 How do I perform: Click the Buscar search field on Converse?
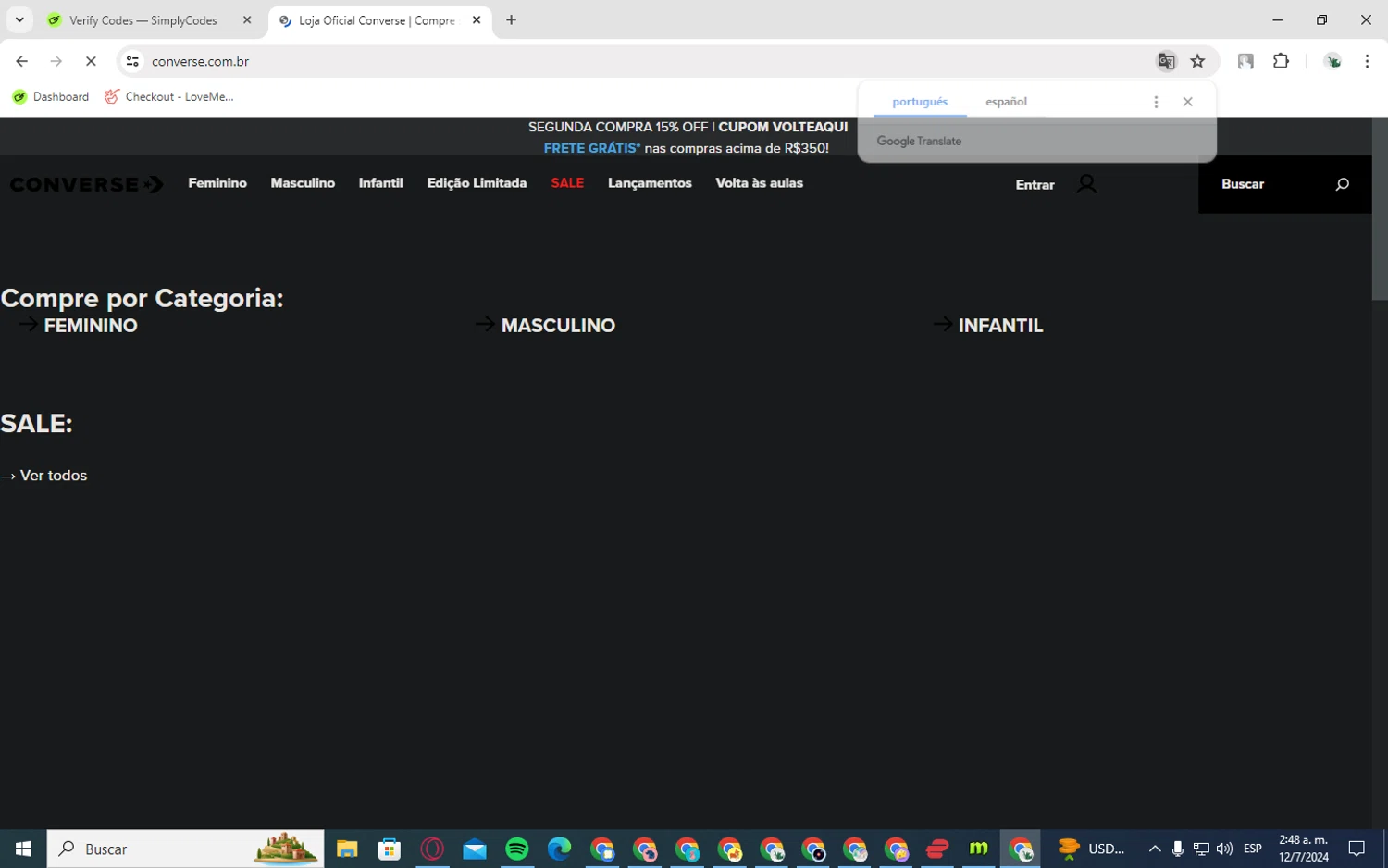[x=1285, y=184]
